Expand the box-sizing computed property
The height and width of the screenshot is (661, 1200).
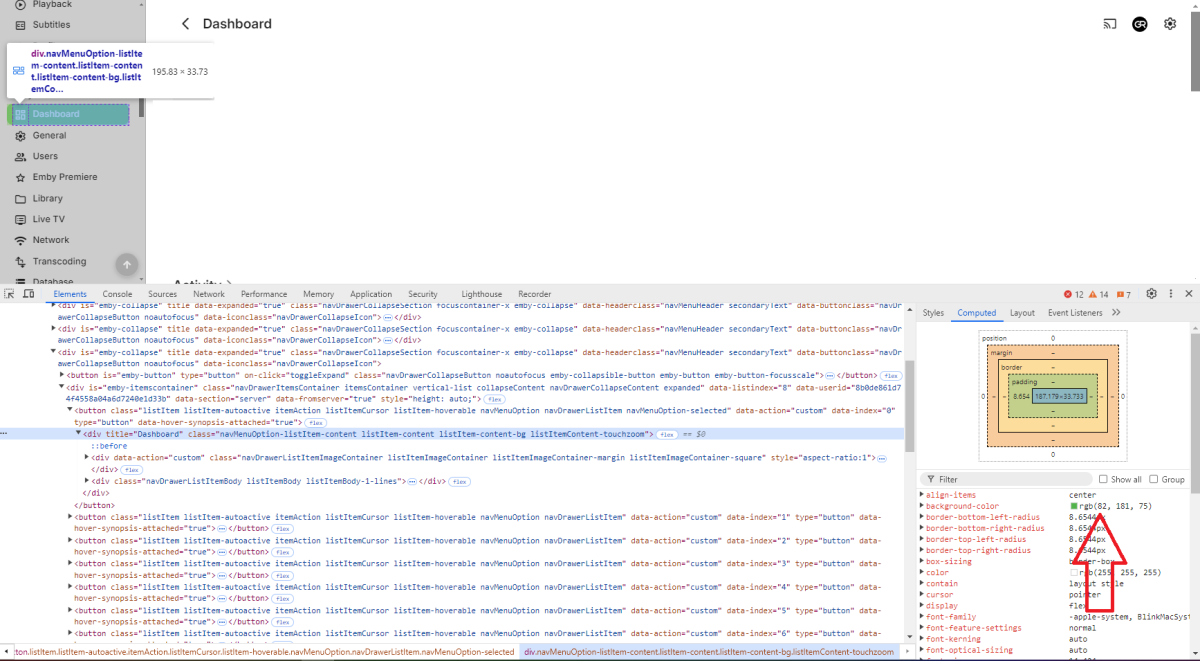pyautogui.click(x=922, y=561)
